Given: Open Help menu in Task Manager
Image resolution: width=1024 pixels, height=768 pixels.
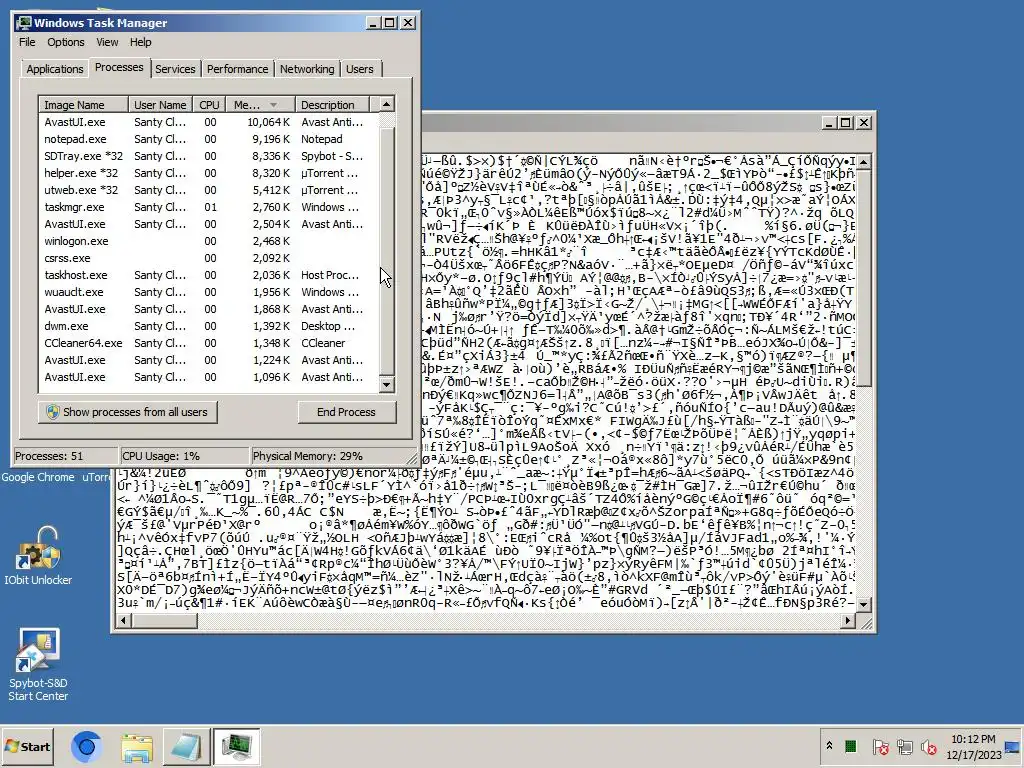Looking at the screenshot, I should 140,42.
